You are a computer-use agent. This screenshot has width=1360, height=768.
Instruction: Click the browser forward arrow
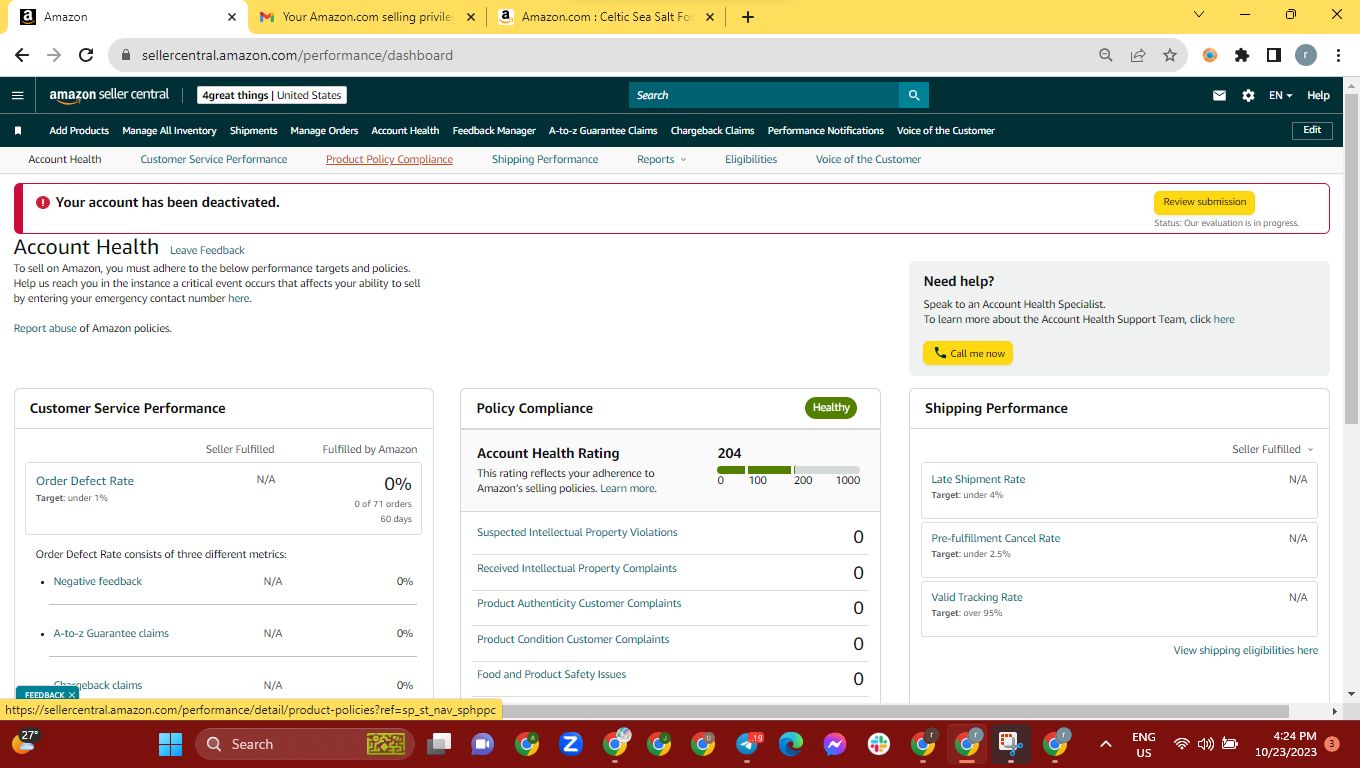(54, 56)
